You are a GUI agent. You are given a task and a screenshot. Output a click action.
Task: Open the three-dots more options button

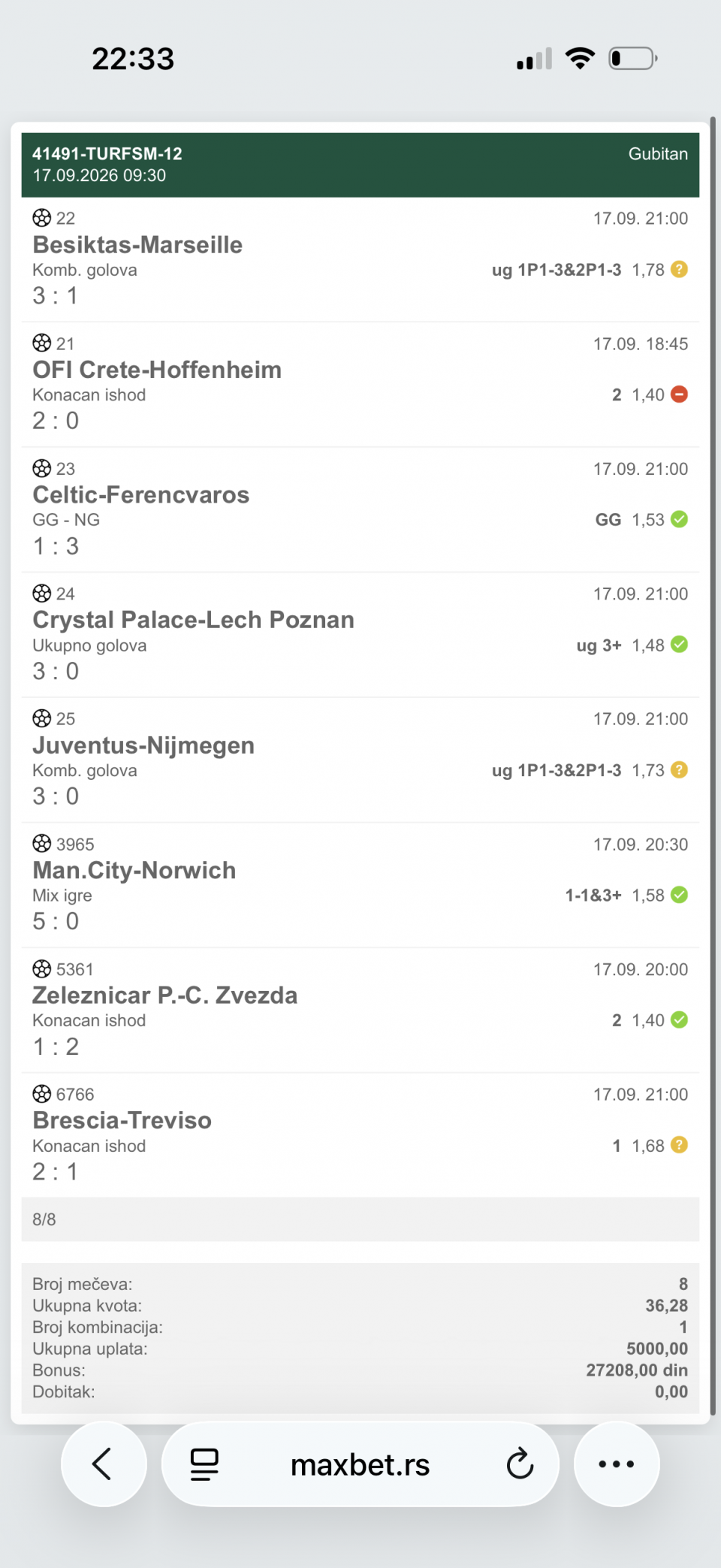click(617, 1464)
